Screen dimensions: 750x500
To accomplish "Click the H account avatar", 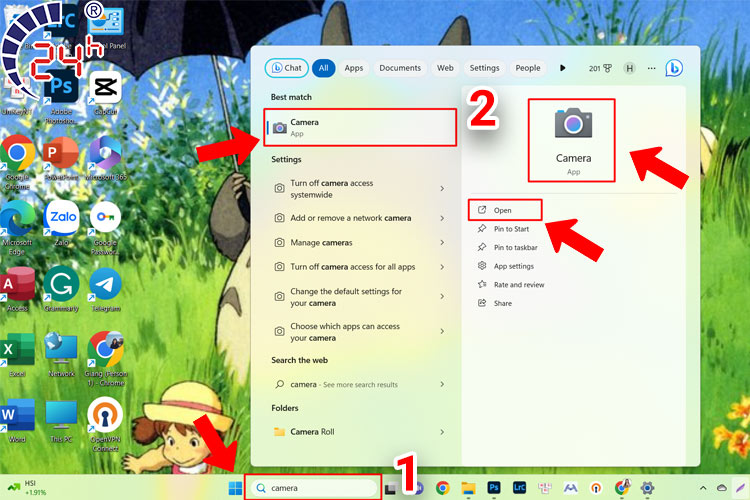I will click(629, 68).
